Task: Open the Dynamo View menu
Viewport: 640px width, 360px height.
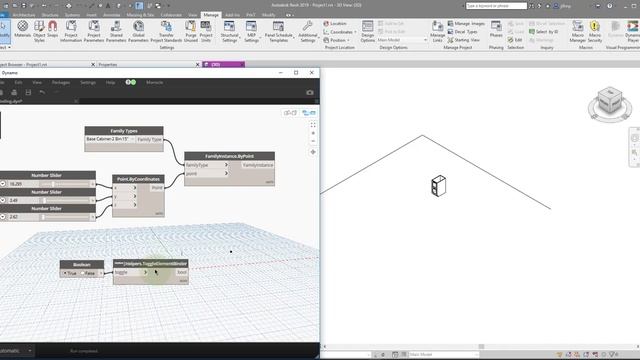Action: (37, 82)
